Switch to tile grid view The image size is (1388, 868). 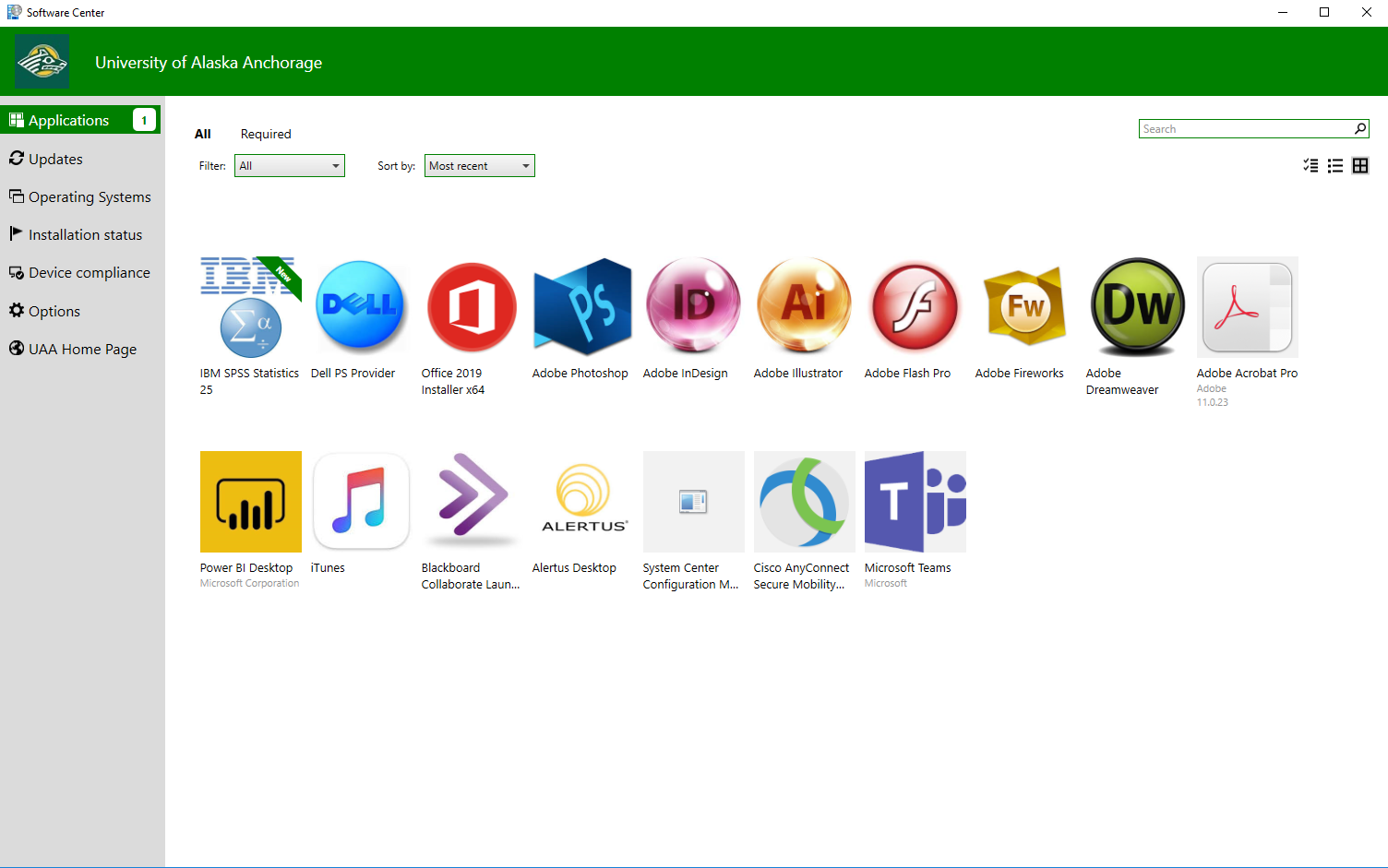tap(1360, 166)
